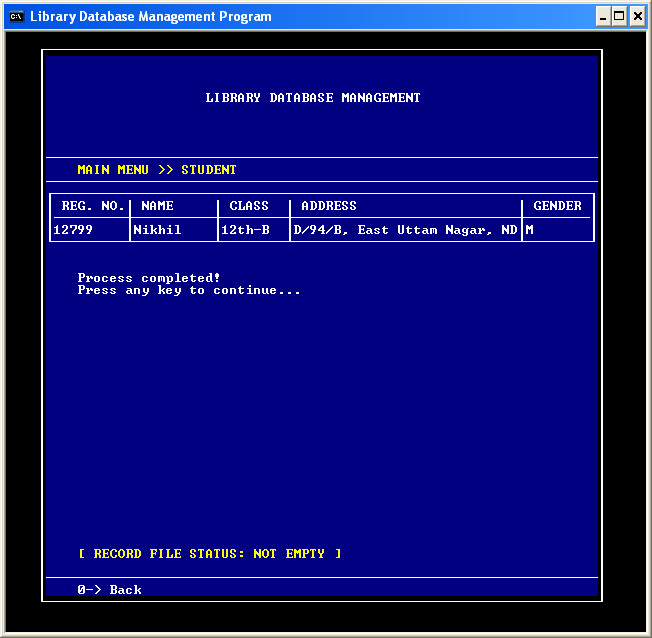Select the NAME column header

pyautogui.click(x=157, y=206)
